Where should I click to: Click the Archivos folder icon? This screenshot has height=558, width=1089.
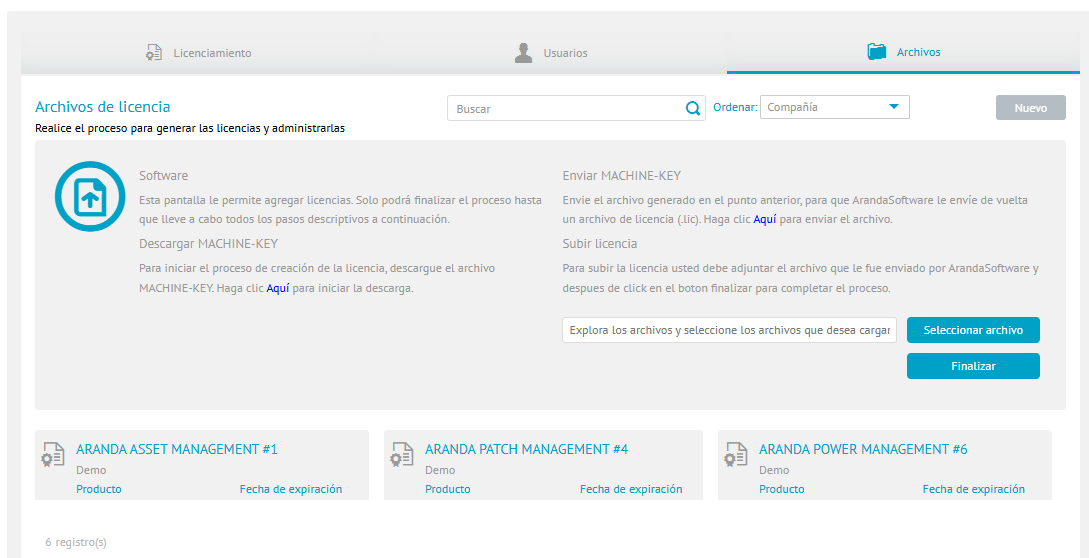[876, 52]
